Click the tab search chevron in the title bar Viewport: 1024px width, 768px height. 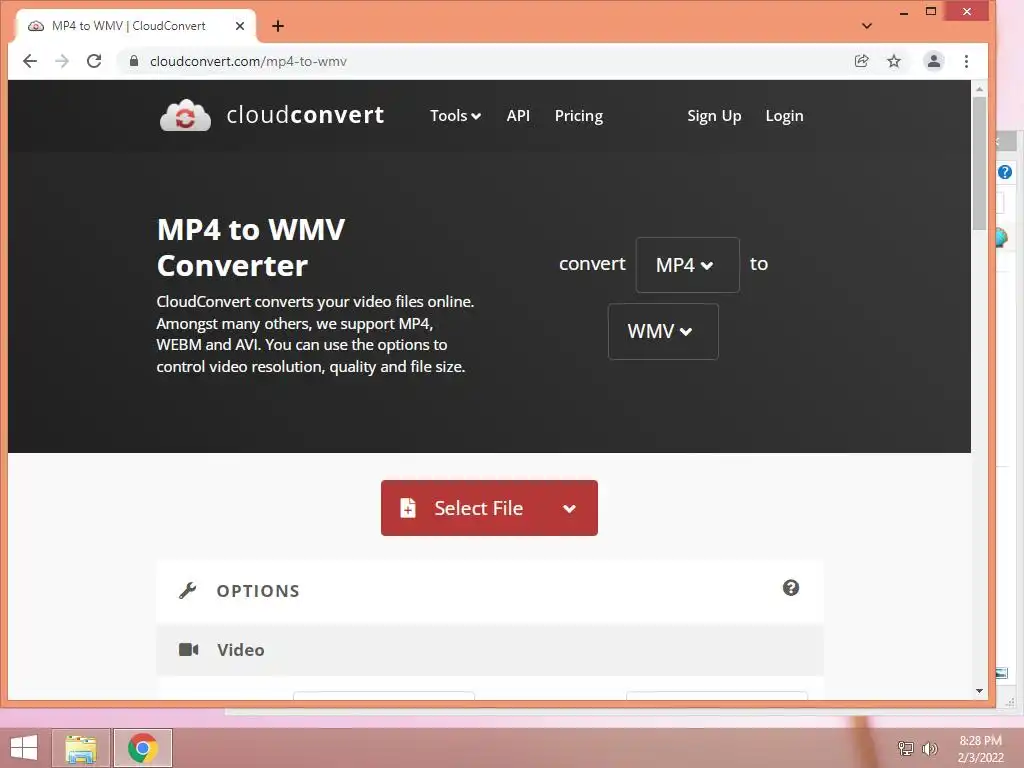click(x=867, y=26)
